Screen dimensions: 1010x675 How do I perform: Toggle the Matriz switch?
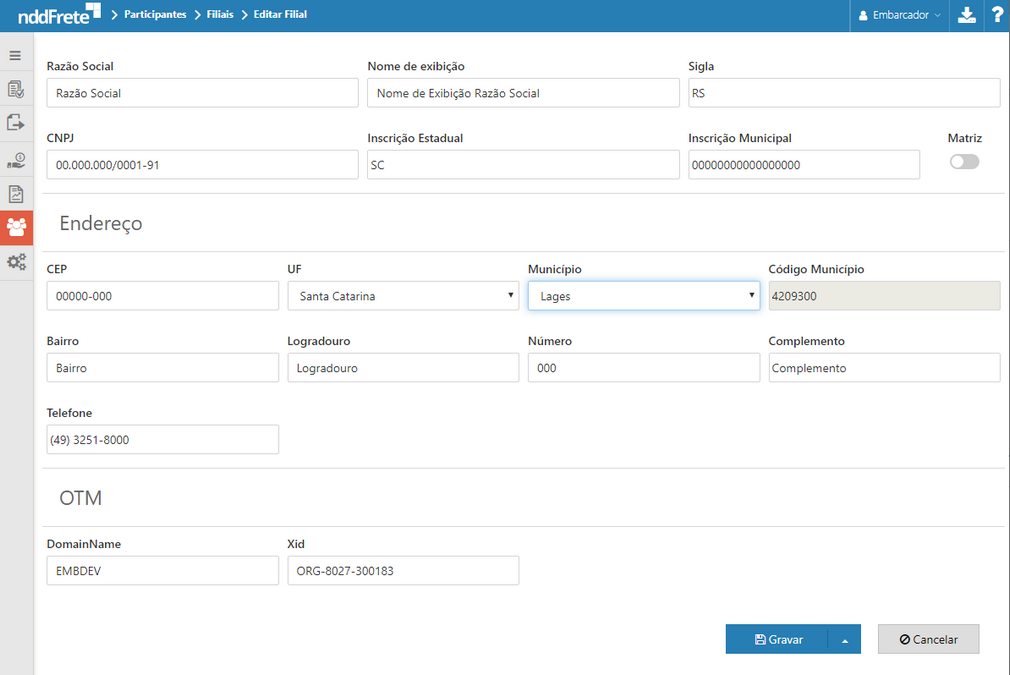(964, 162)
